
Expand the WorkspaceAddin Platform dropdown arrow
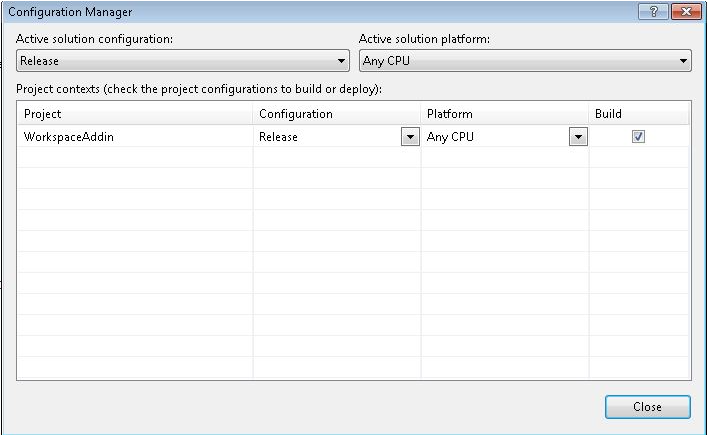coord(578,137)
